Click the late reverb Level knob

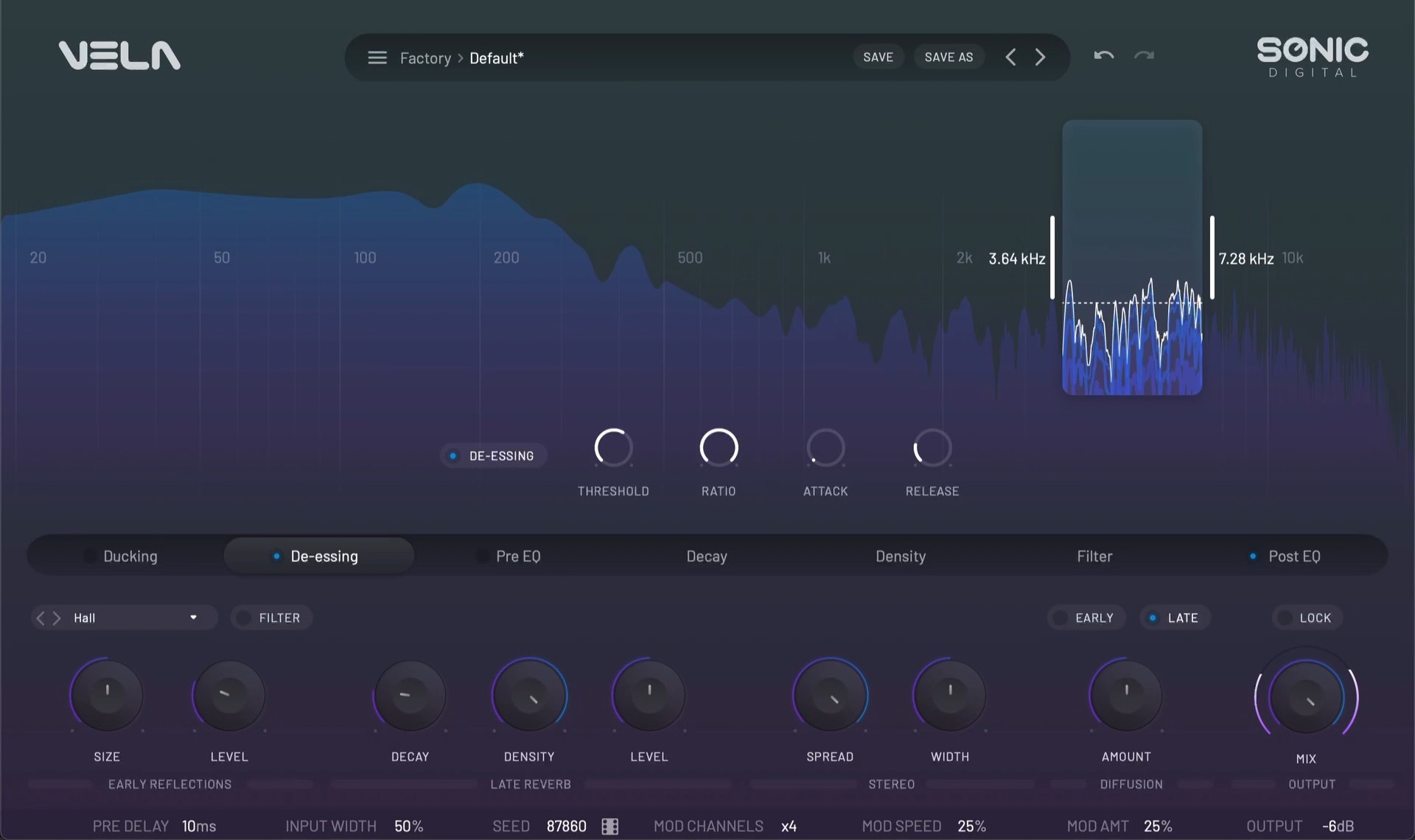tap(649, 695)
